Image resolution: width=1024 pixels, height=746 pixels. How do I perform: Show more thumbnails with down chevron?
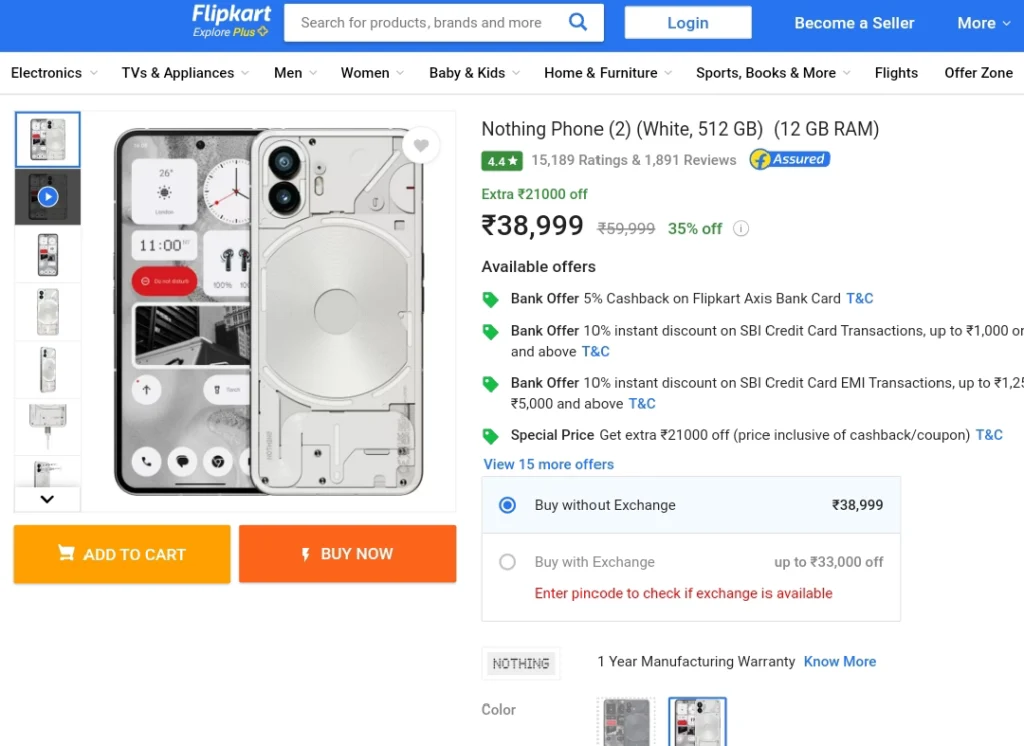coord(47,499)
